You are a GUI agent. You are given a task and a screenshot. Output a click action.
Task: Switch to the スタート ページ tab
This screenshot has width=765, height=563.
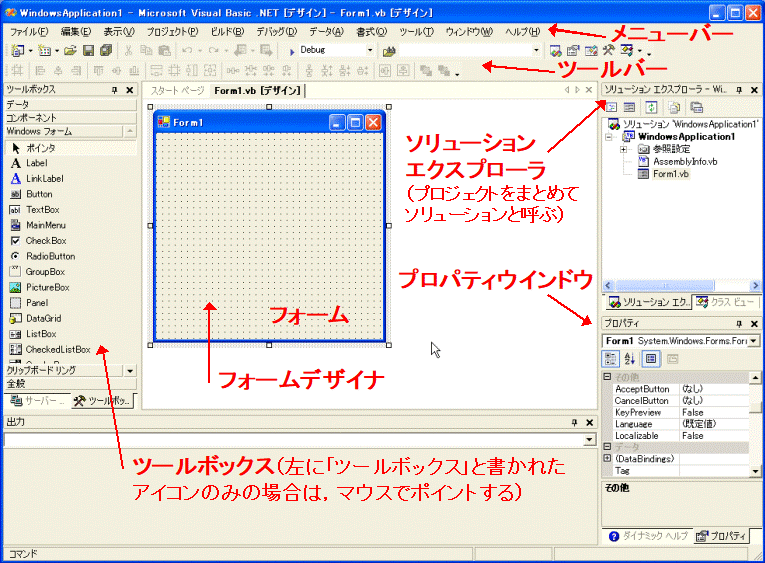coord(177,90)
